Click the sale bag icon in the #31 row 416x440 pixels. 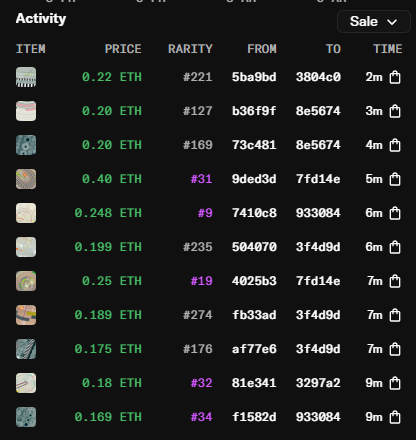point(395,179)
